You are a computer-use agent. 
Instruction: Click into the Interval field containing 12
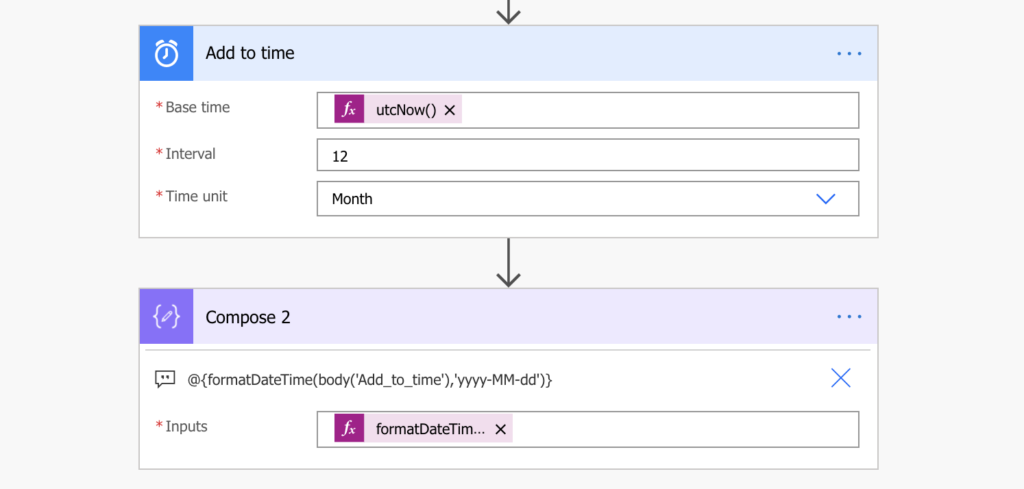coord(588,155)
